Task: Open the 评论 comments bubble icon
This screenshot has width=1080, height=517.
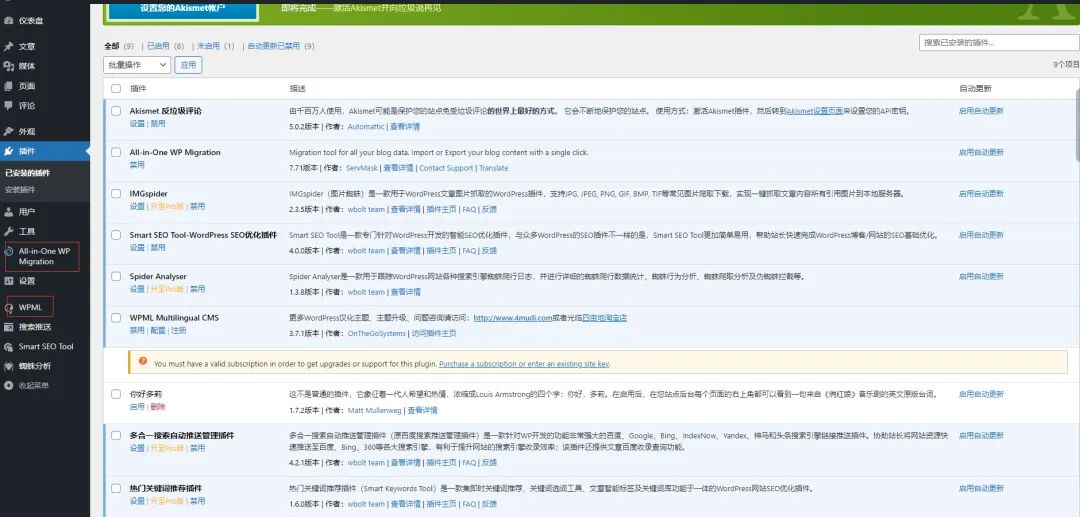Action: (x=8, y=105)
